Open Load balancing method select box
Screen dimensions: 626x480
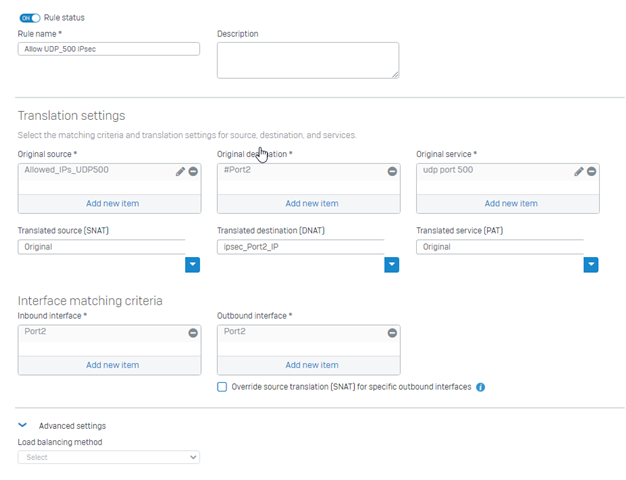[109, 457]
